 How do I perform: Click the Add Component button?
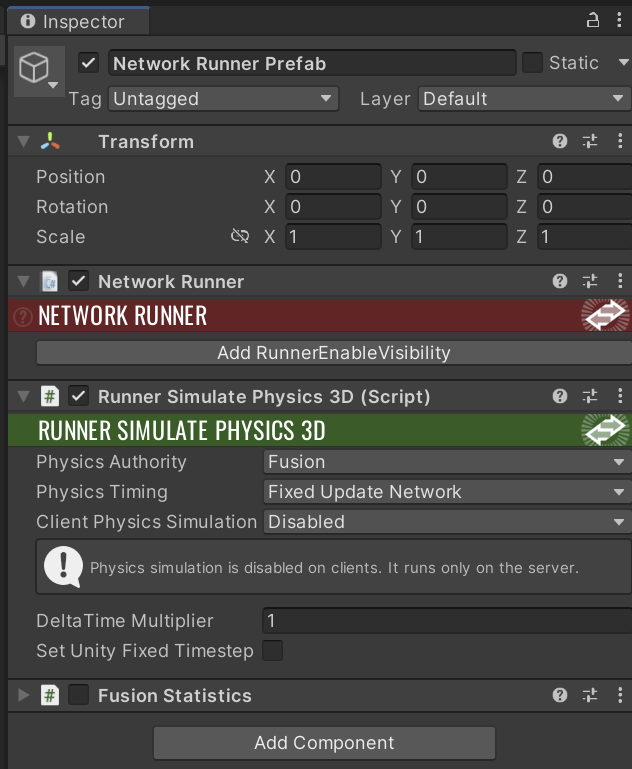tap(324, 743)
